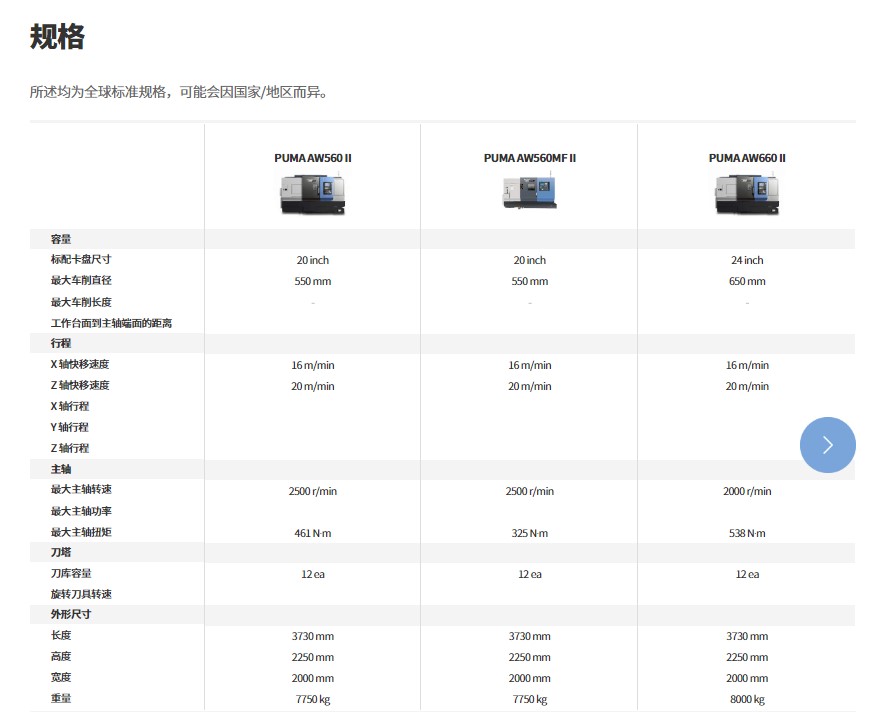Screen dimensions: 876x712
Task: Click the 高度 row label
Action: 61,657
